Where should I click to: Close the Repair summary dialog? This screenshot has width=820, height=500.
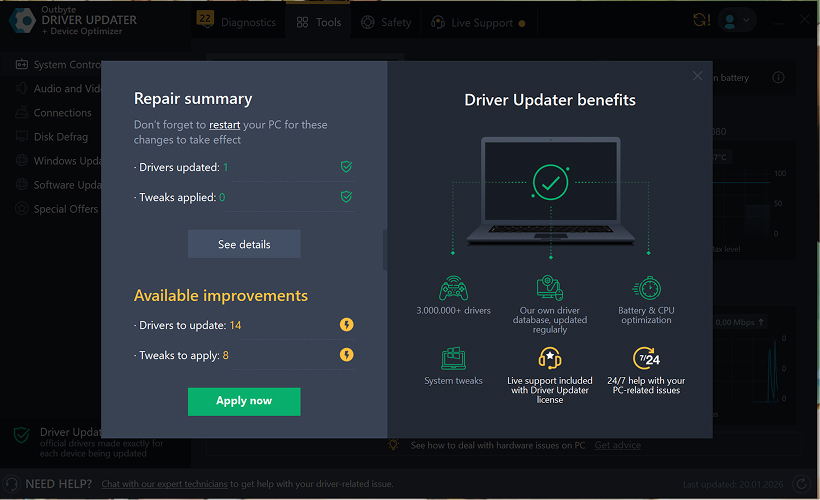pos(697,76)
